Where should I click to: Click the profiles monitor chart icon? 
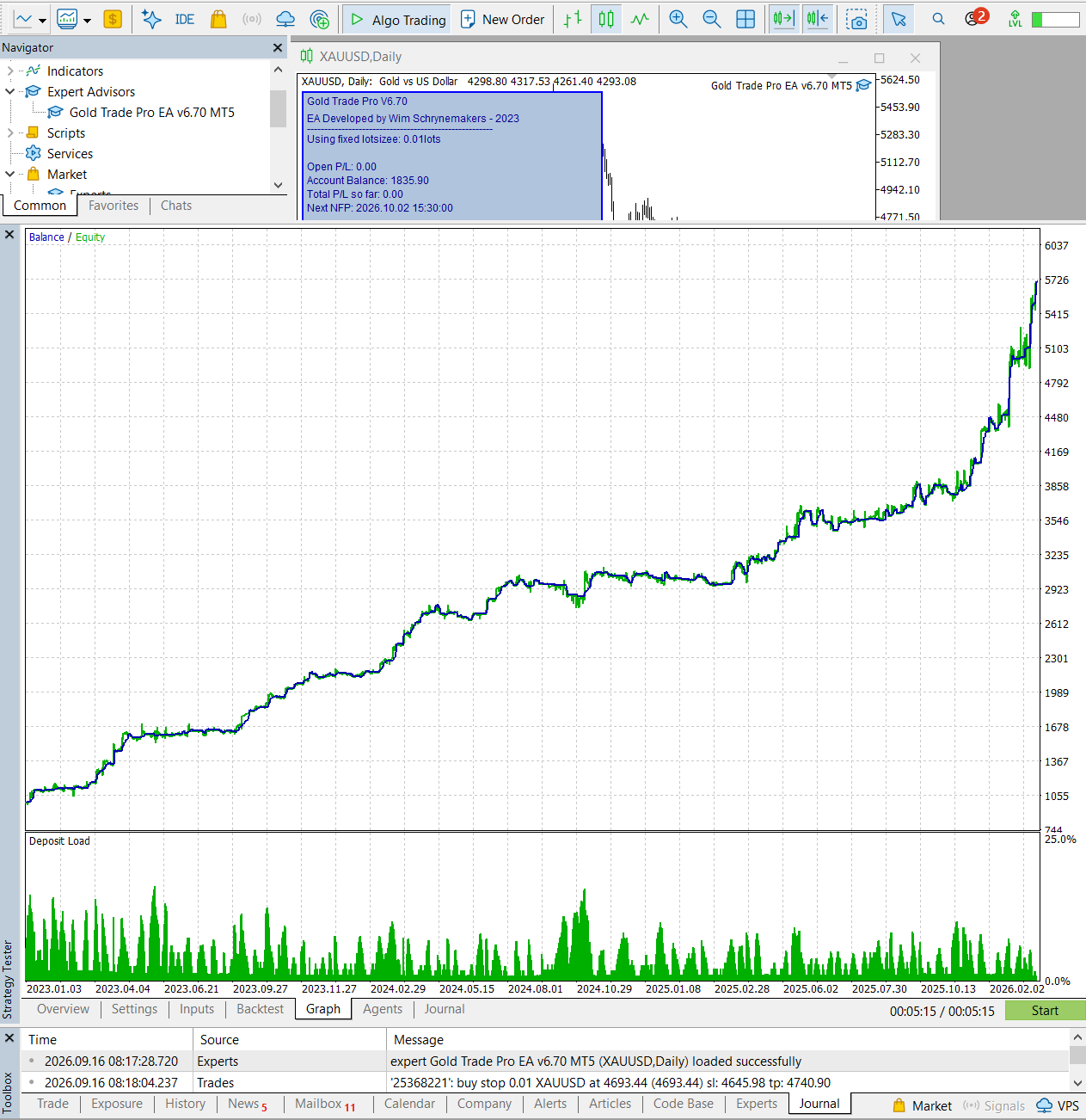67,19
